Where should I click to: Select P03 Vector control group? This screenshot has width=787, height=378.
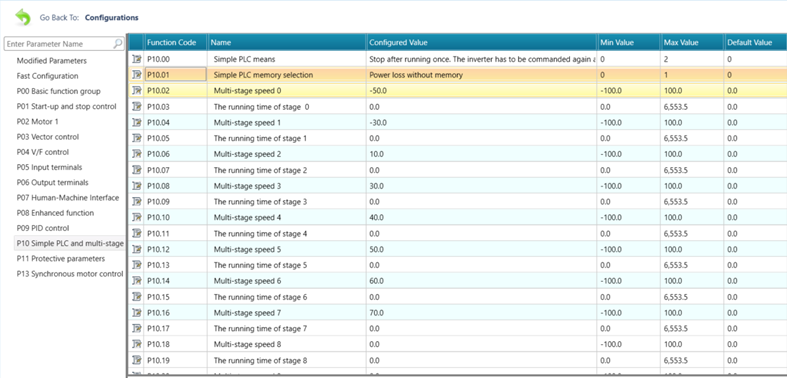click(x=48, y=137)
